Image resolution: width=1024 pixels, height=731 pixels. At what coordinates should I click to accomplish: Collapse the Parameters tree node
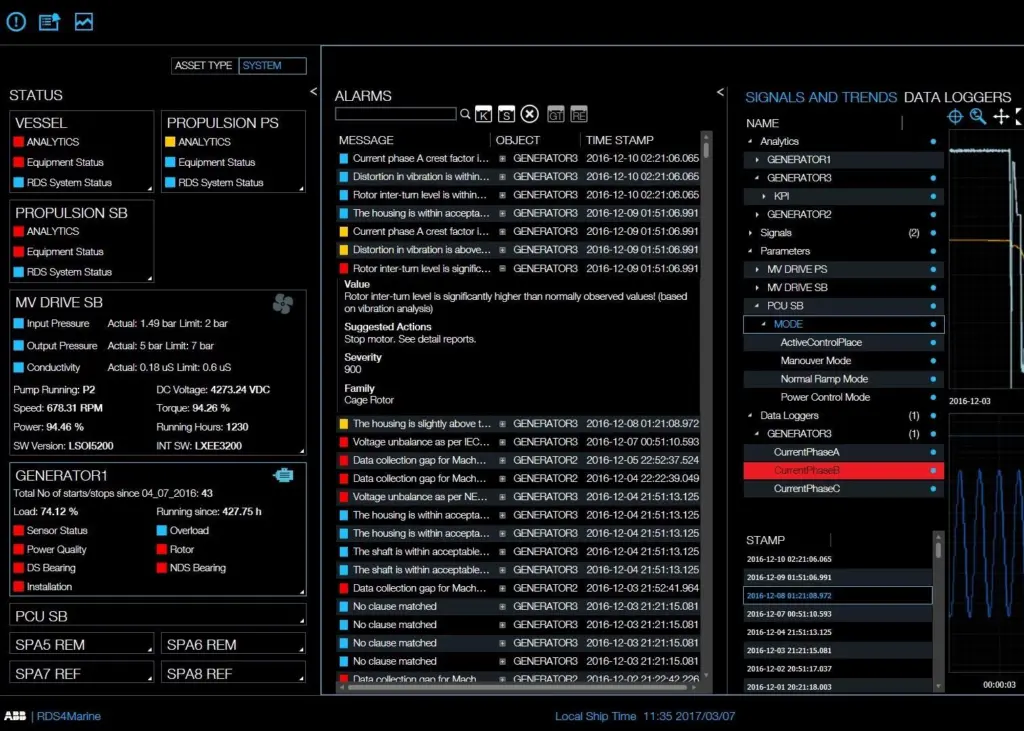(750, 251)
